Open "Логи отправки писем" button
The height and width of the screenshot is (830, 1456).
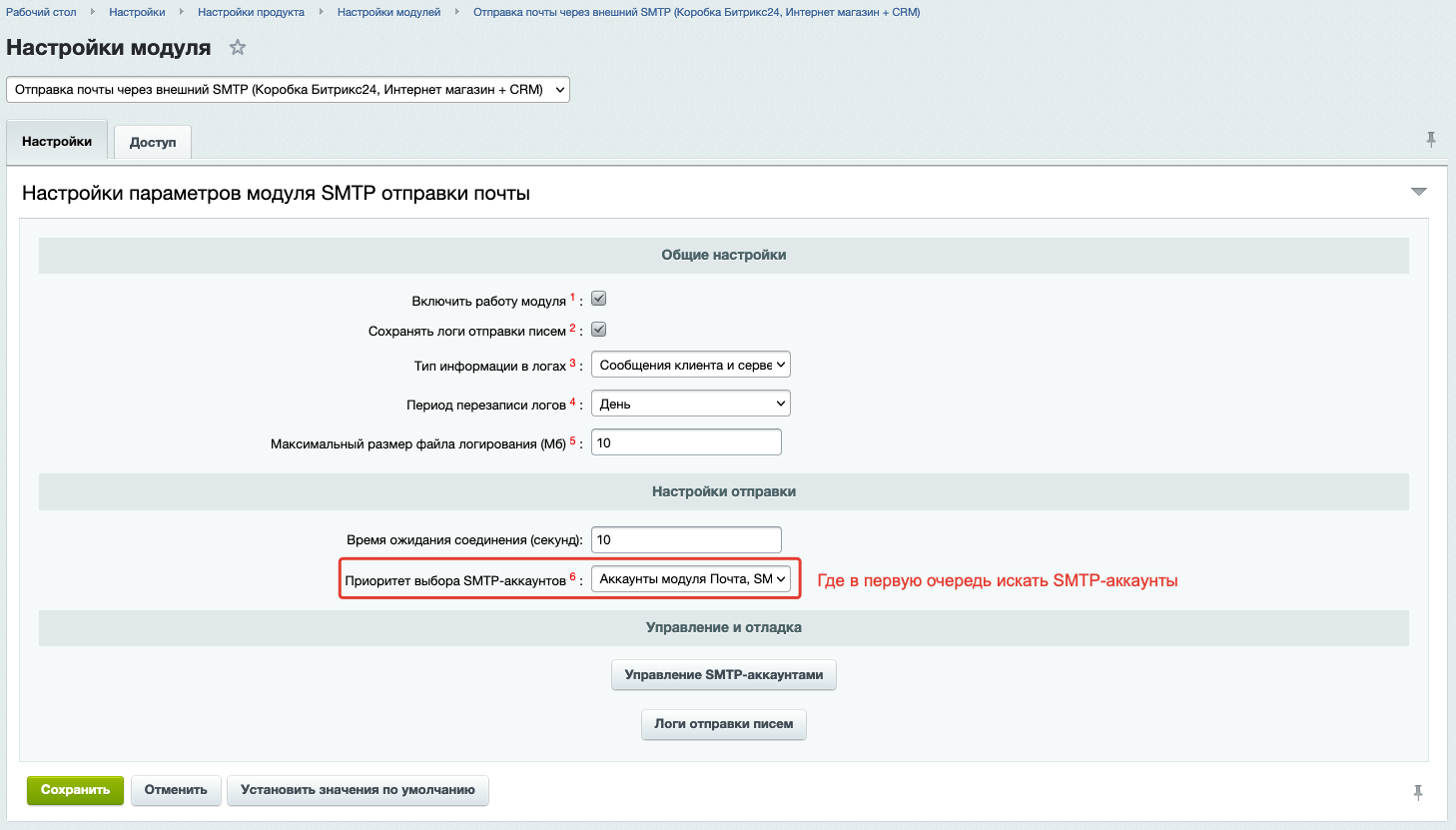pos(724,724)
